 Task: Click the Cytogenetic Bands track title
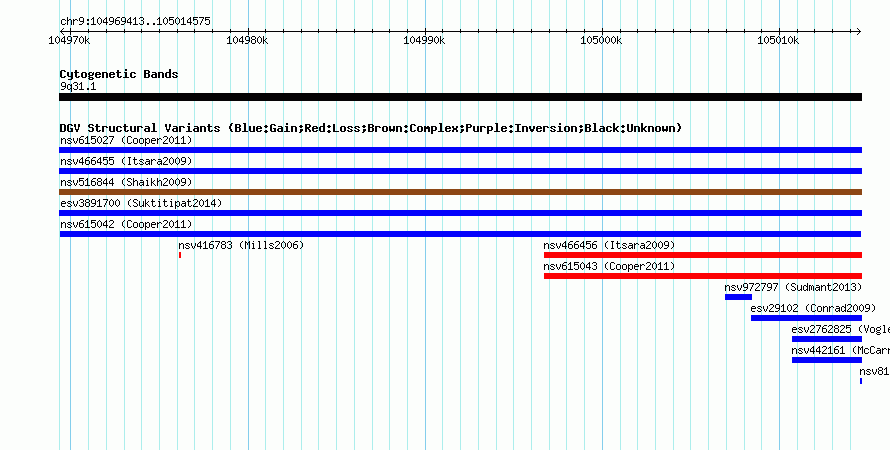119,74
